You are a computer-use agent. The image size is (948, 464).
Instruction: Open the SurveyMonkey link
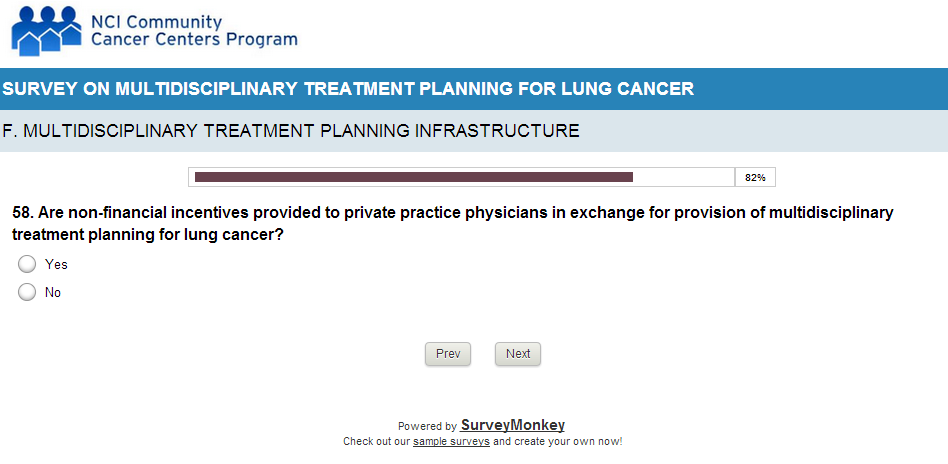(512, 425)
